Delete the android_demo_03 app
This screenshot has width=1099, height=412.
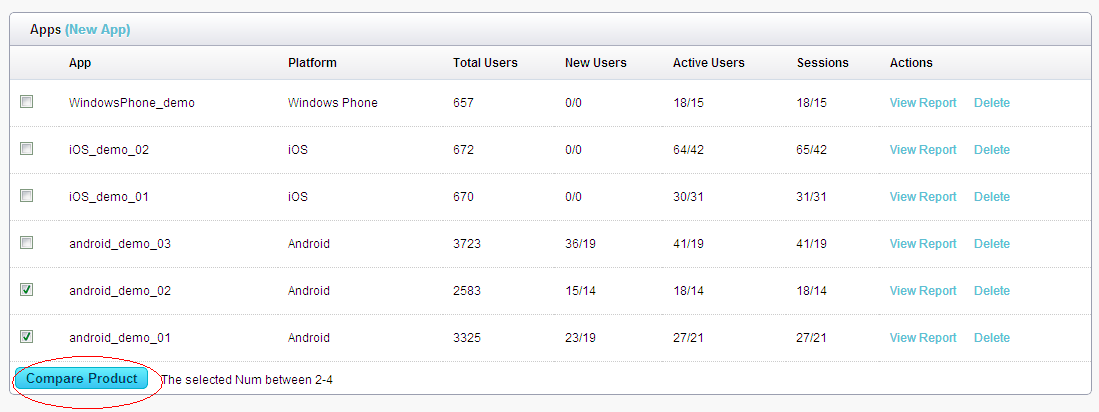point(992,244)
